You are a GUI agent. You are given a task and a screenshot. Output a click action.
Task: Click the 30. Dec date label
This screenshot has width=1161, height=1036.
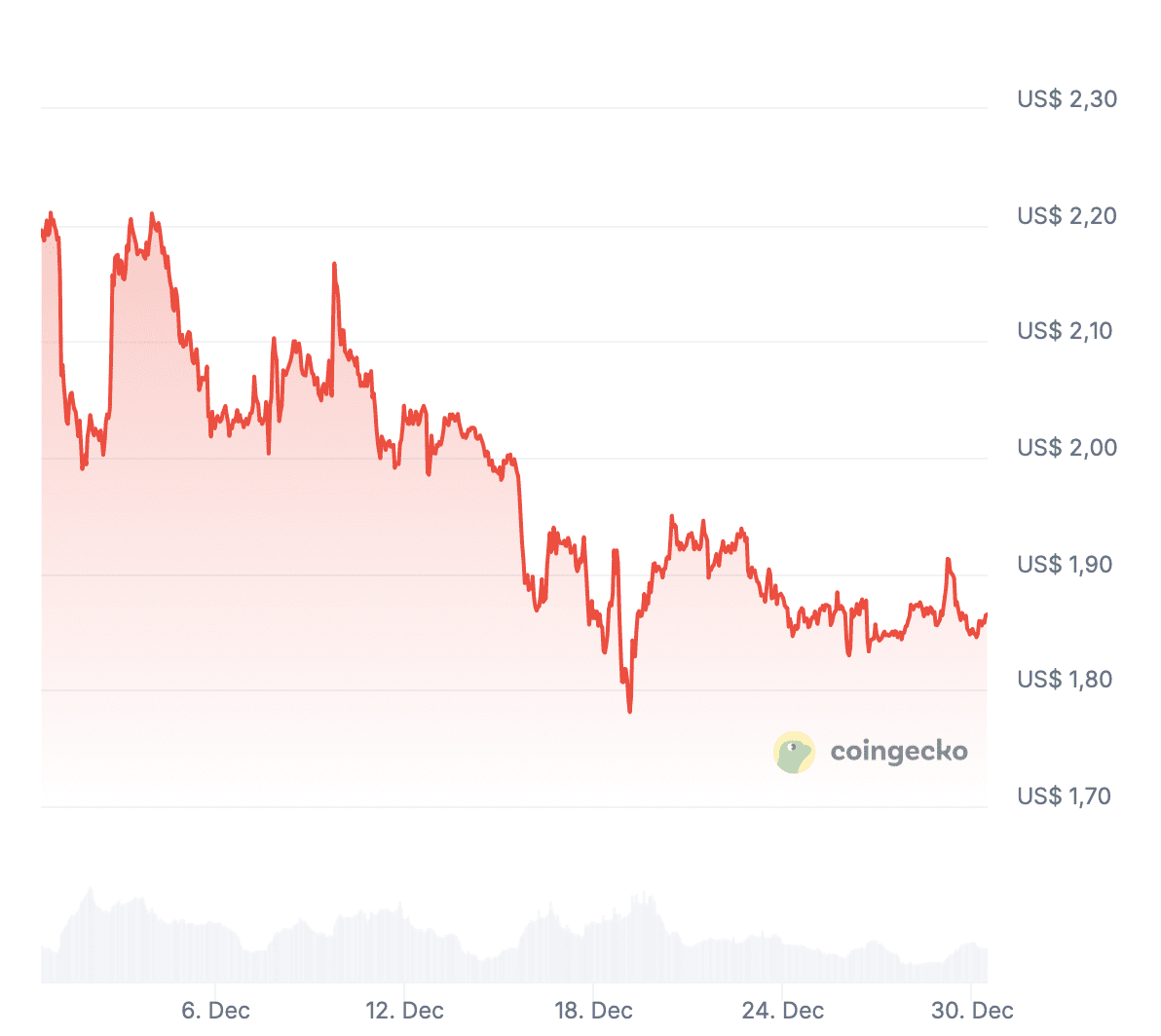972,1011
